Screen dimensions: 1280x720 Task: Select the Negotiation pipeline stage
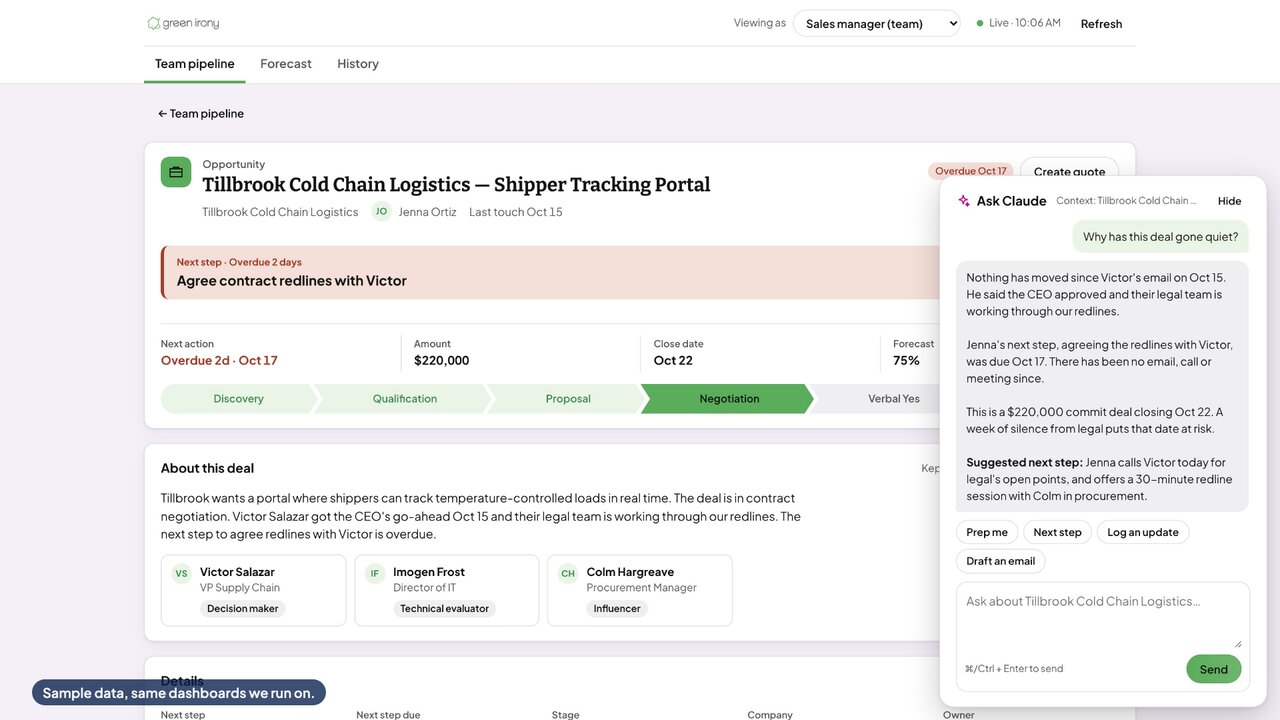(729, 398)
